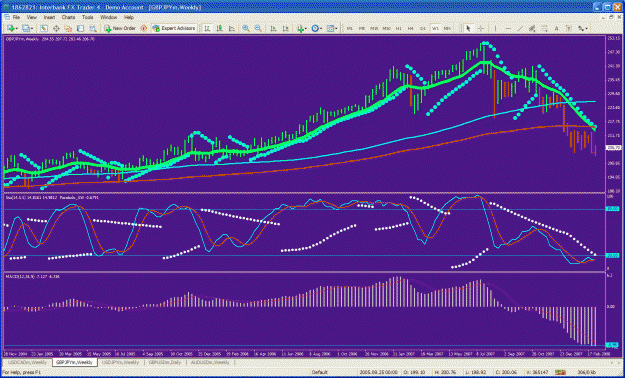Select the Crosshair tool
This screenshot has width=625, height=378.
481,28
